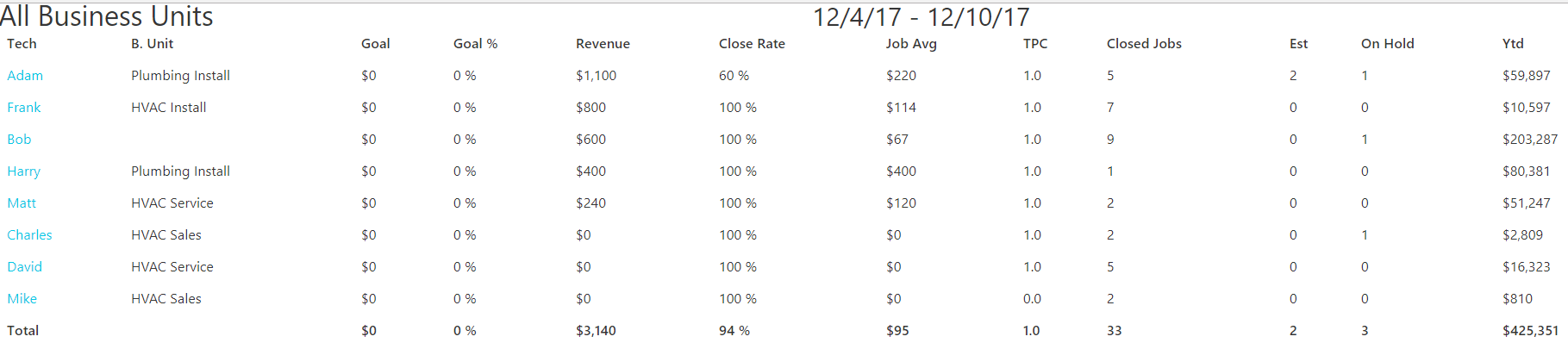Click the Goal % column header
This screenshot has width=1568, height=349.
(x=475, y=44)
